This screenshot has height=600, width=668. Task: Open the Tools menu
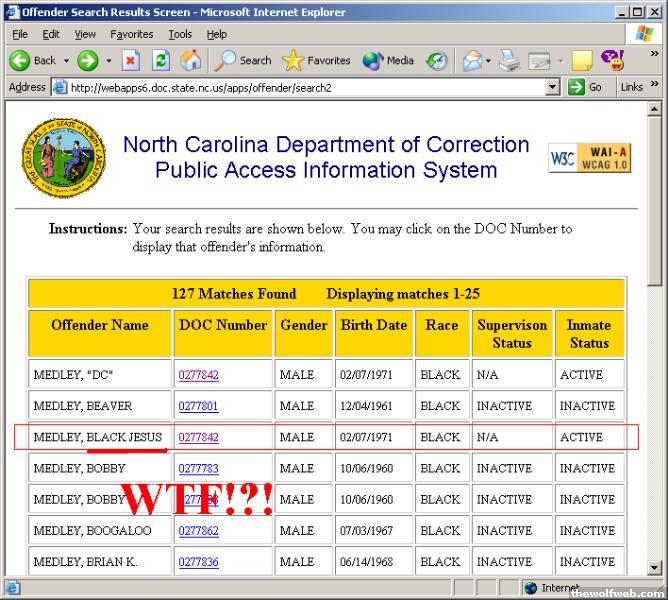[x=180, y=34]
